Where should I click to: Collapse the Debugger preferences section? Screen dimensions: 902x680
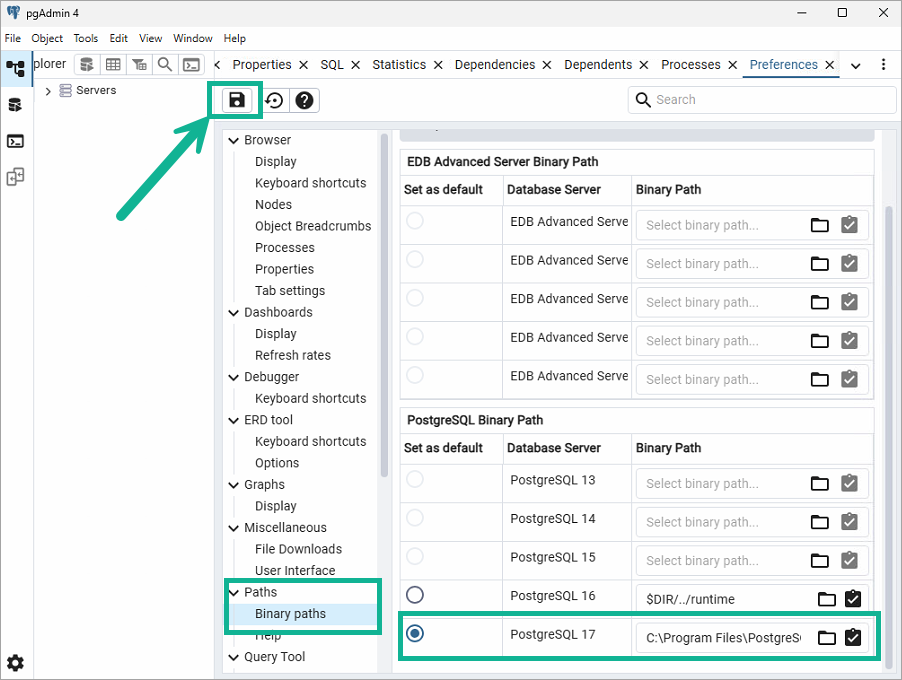[234, 377]
